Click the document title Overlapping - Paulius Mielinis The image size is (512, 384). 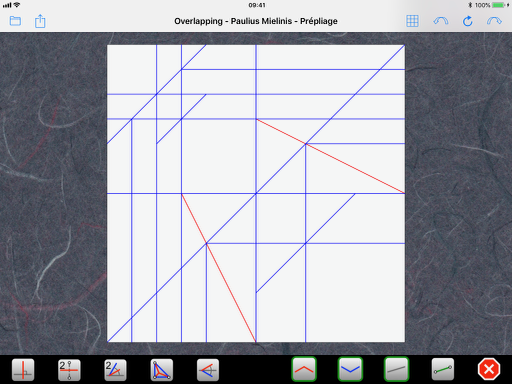pos(256,21)
